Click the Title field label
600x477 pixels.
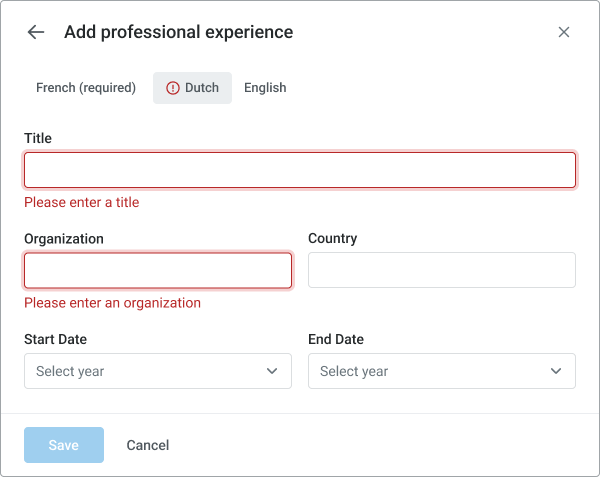tap(38, 138)
